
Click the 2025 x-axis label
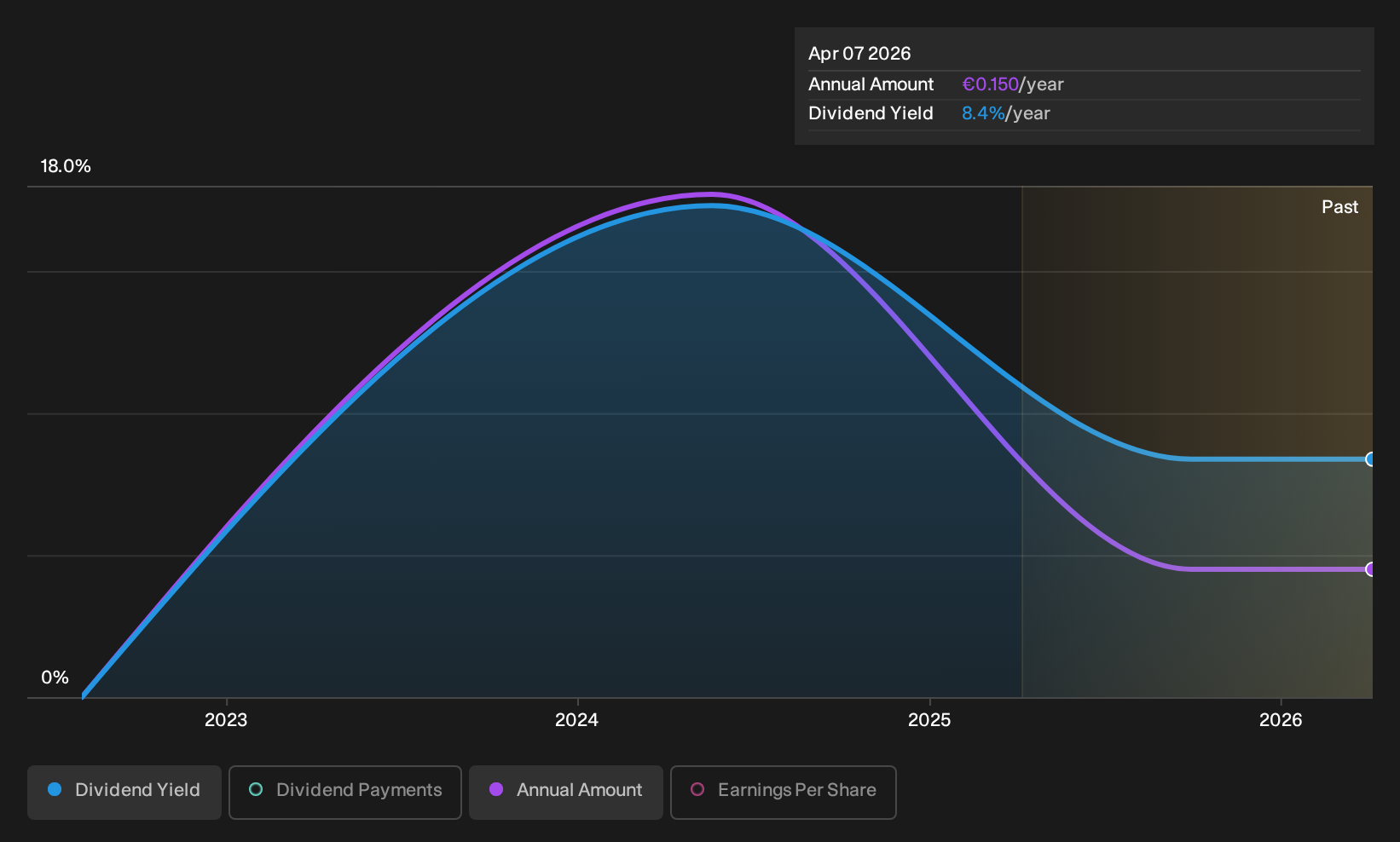click(x=929, y=720)
